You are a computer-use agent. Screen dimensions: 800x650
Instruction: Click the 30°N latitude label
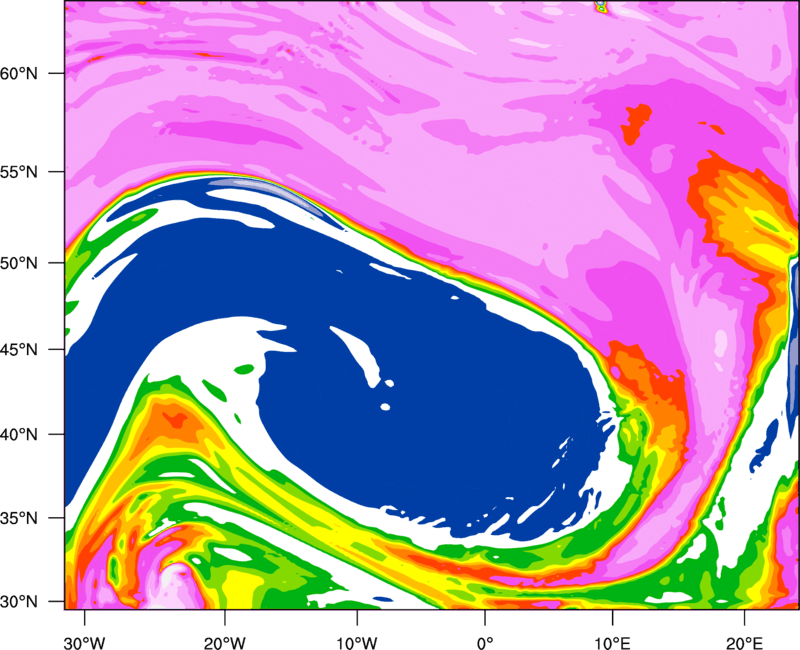point(19,602)
